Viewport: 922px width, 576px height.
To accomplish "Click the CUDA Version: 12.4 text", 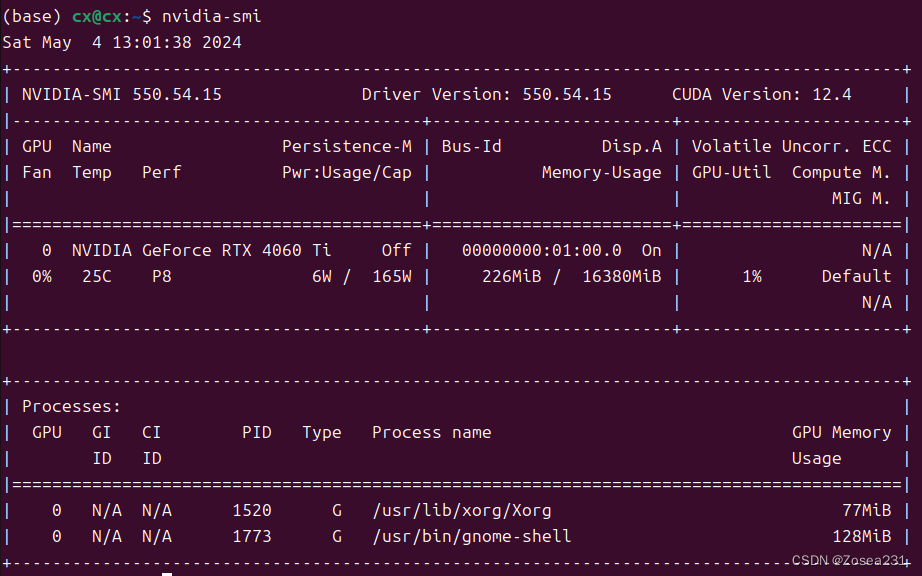I will (762, 94).
